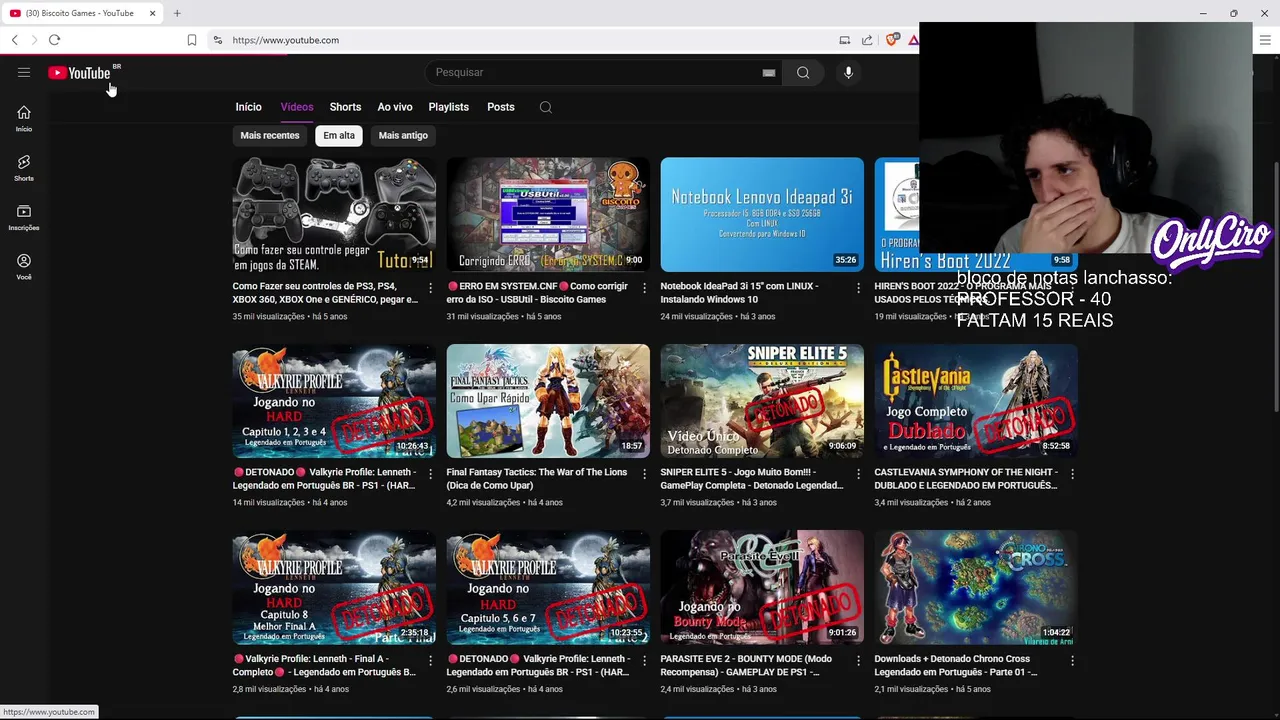Click the cast/screen icon in address bar
This screenshot has width=1280, height=720.
tap(844, 40)
